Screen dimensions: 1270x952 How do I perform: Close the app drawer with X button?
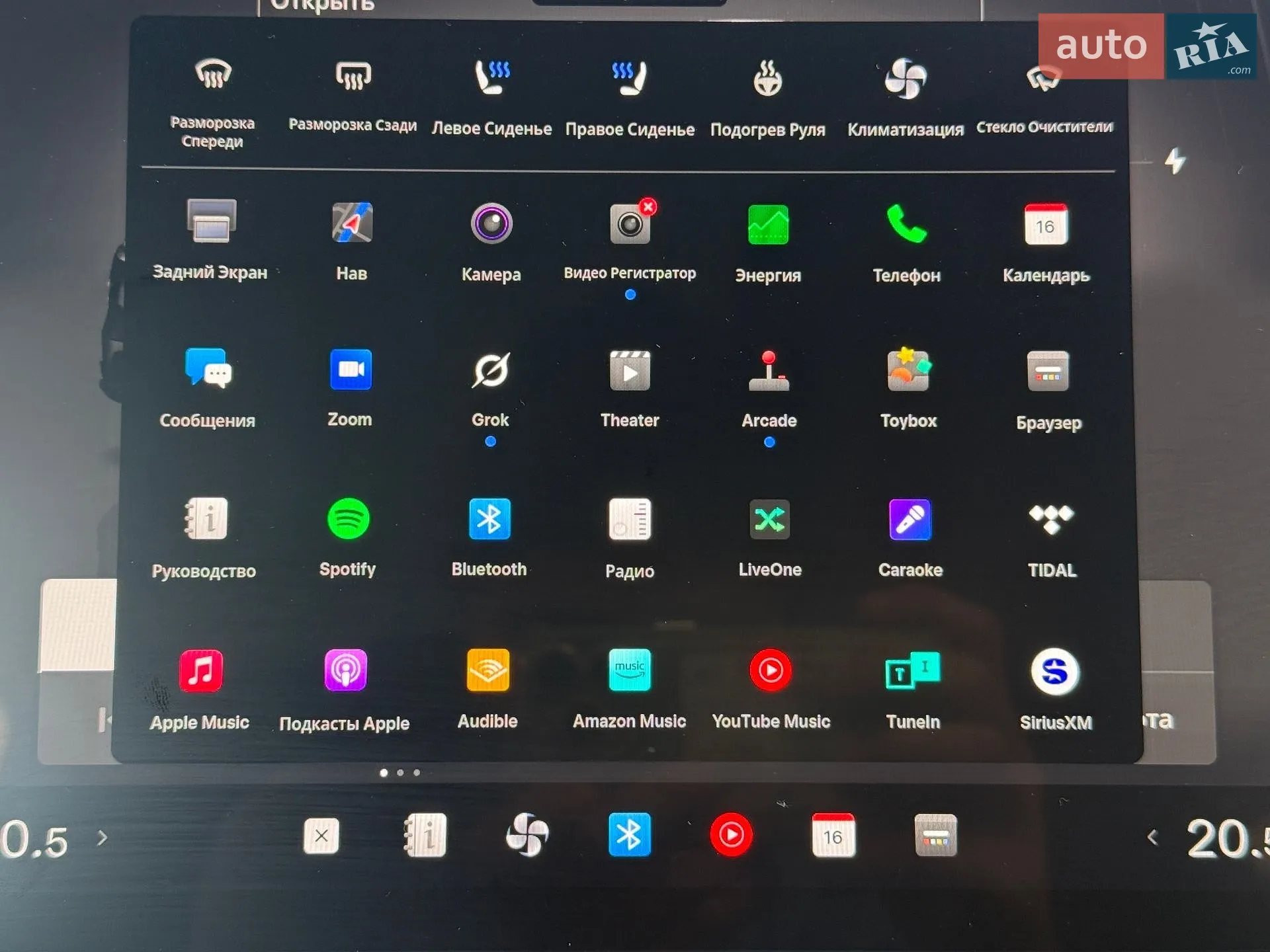click(321, 836)
